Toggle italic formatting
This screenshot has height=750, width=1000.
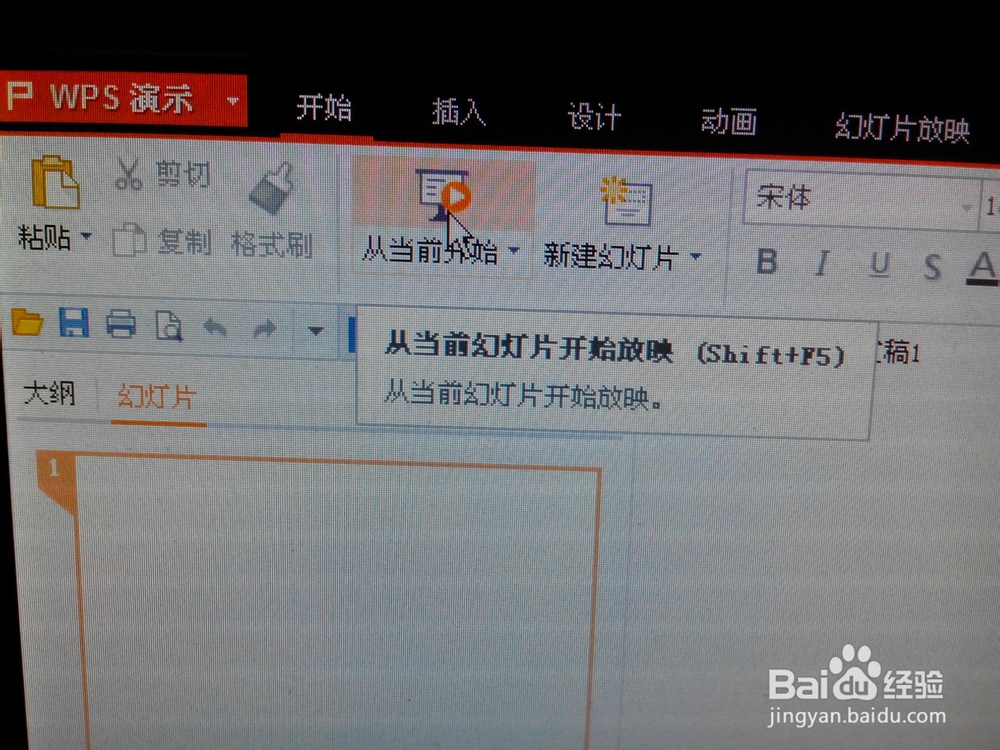pos(821,263)
